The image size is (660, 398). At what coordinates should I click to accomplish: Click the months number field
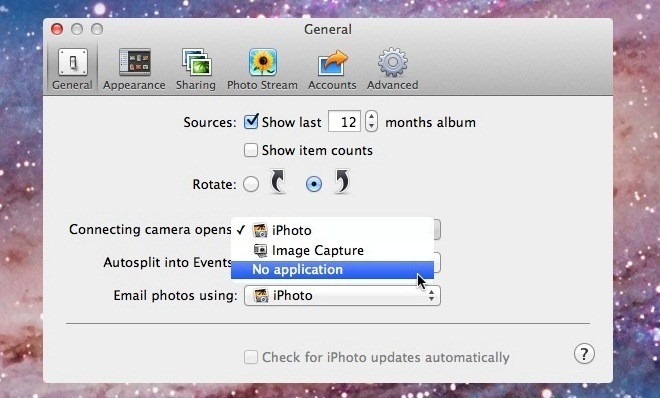(344, 122)
